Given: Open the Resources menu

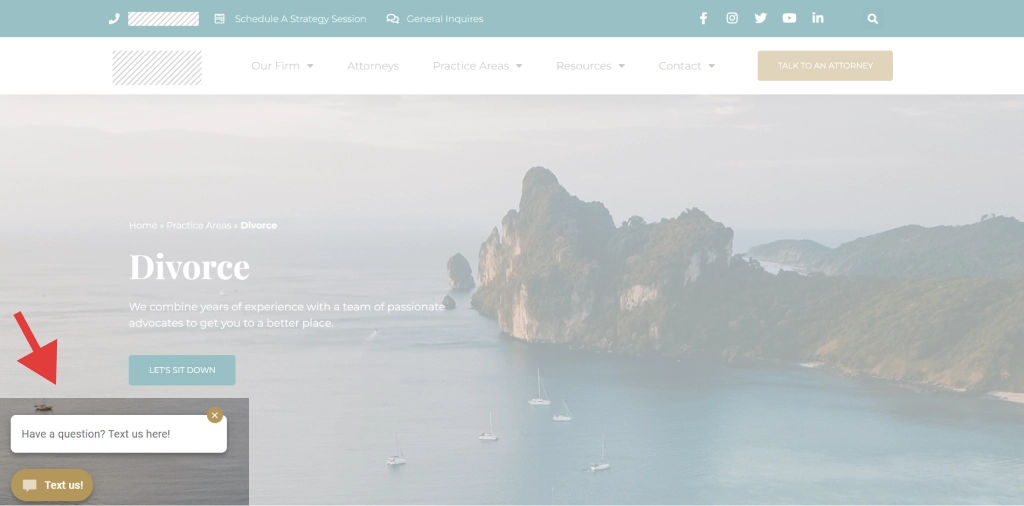Looking at the screenshot, I should coord(584,66).
